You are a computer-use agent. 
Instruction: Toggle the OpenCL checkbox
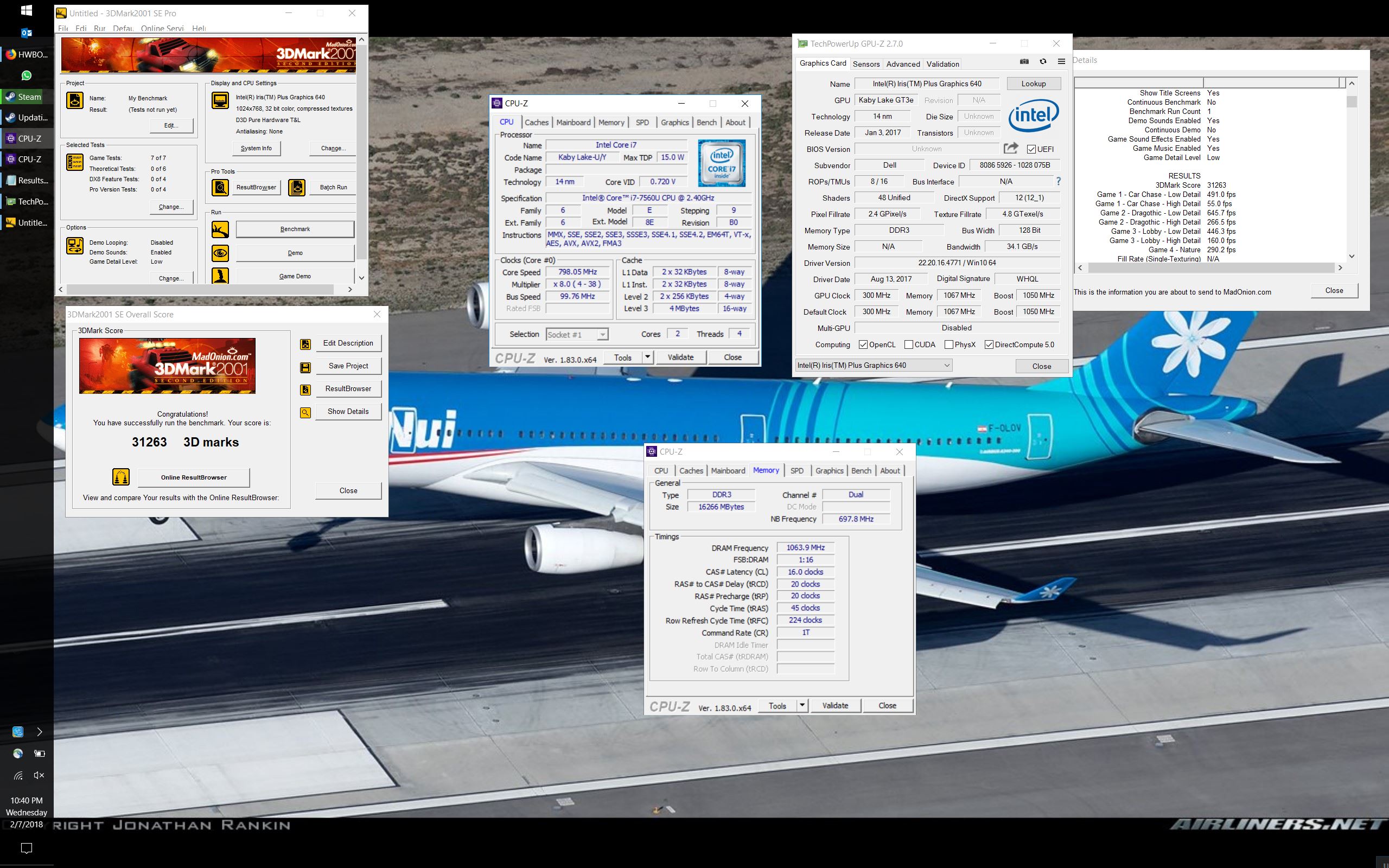(x=863, y=344)
